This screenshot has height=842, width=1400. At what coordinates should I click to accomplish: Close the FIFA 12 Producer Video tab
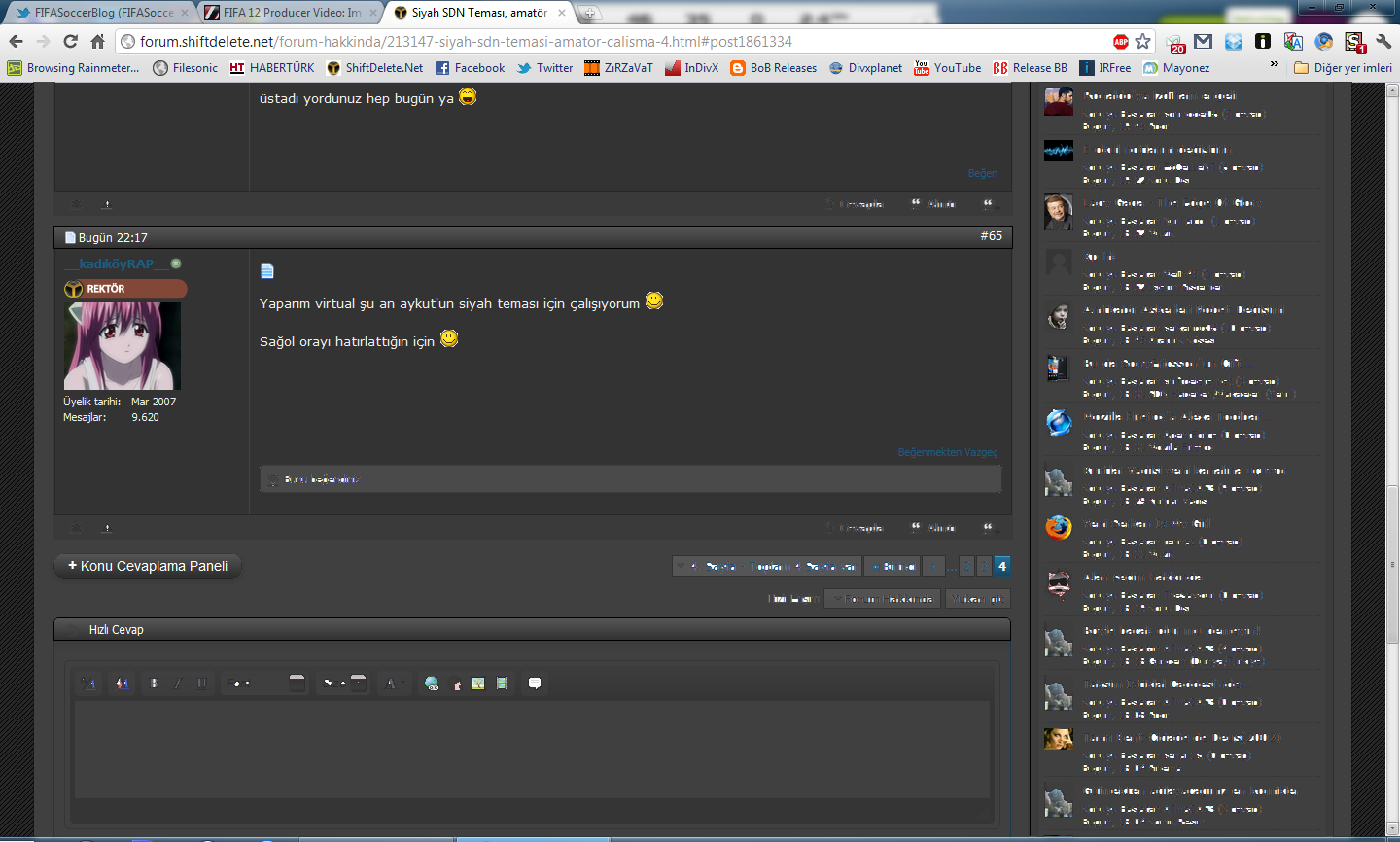[373, 13]
